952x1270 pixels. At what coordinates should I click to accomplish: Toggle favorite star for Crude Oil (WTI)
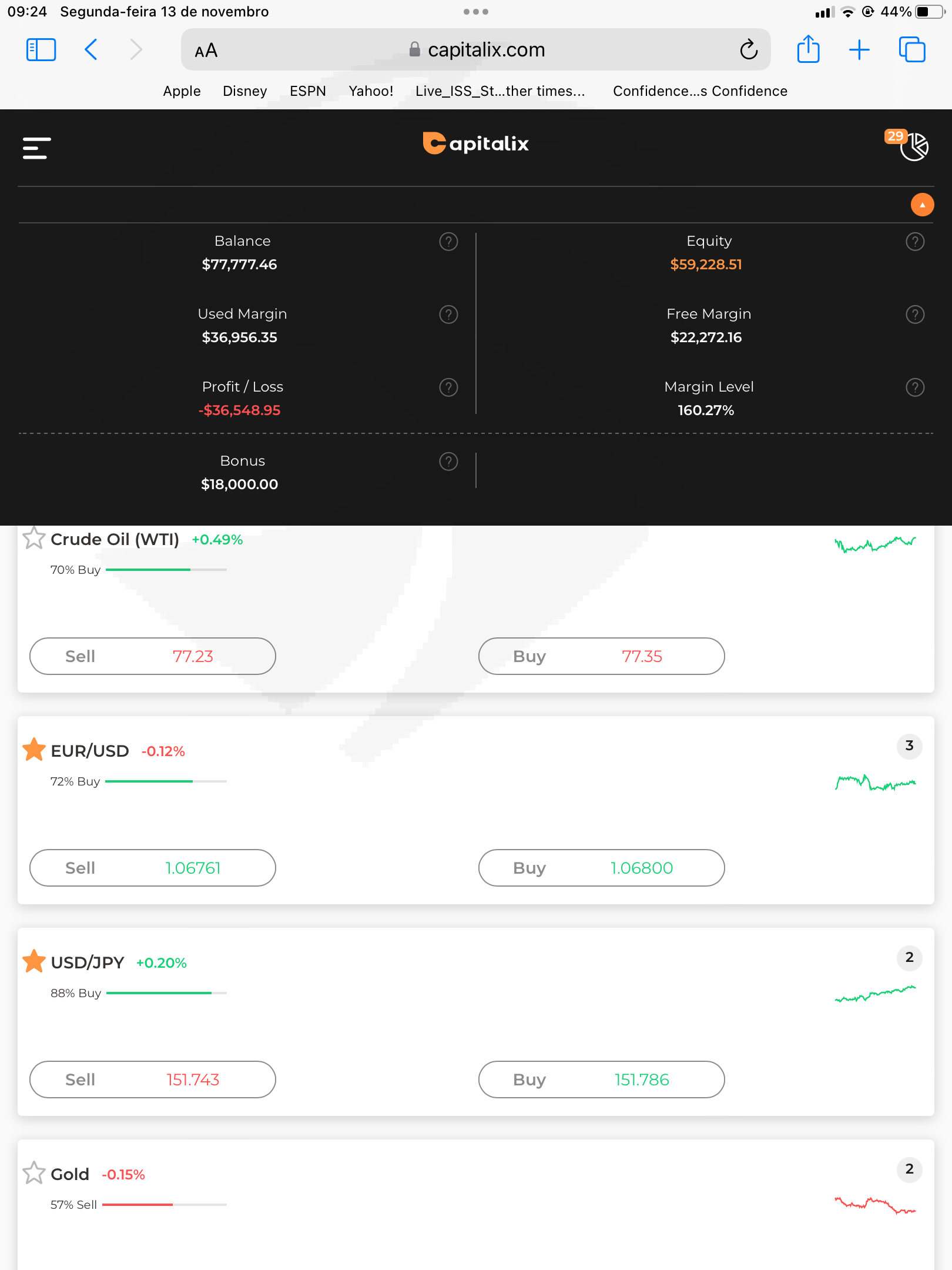coord(34,538)
